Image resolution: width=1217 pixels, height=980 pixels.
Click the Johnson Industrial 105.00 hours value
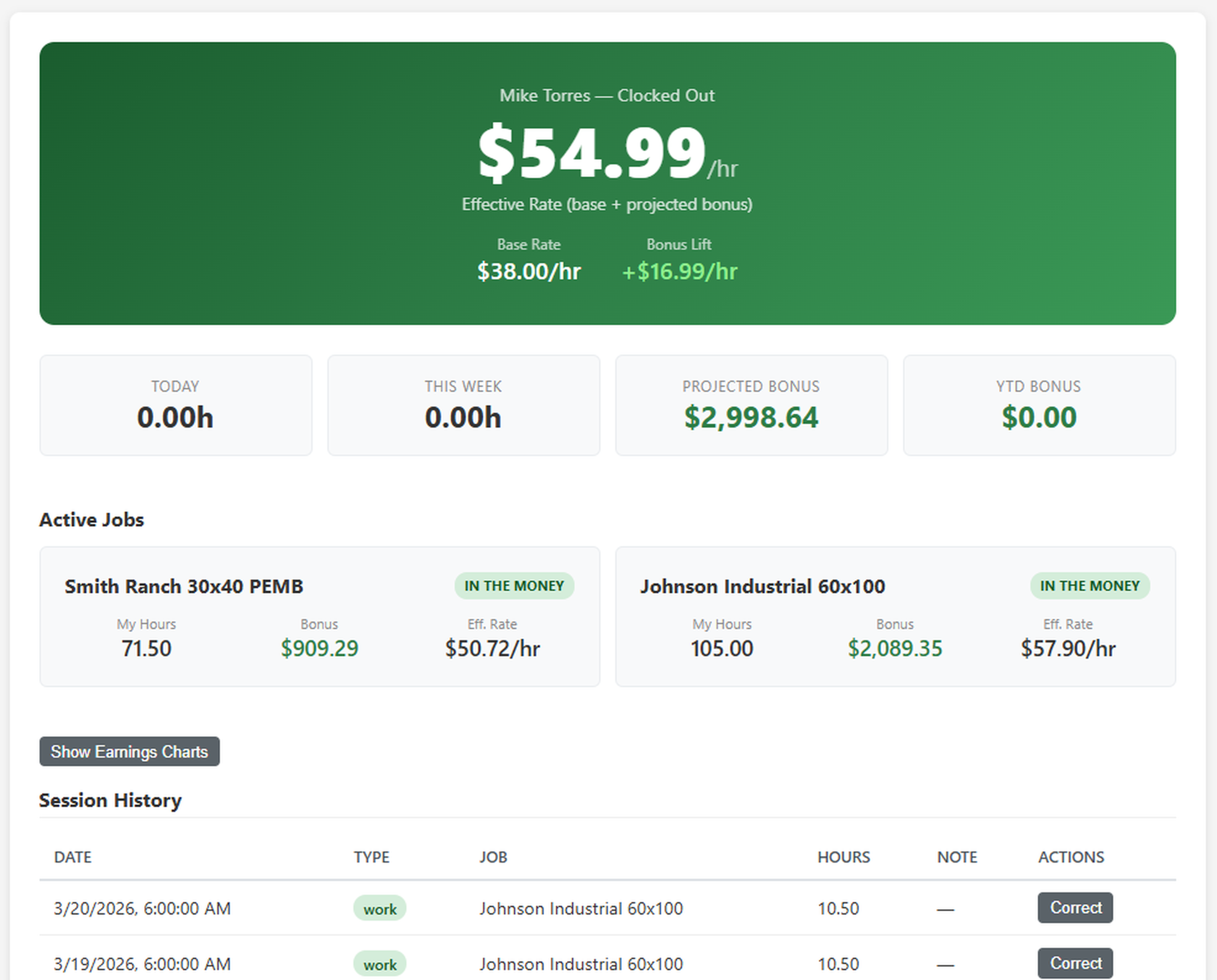pos(722,648)
